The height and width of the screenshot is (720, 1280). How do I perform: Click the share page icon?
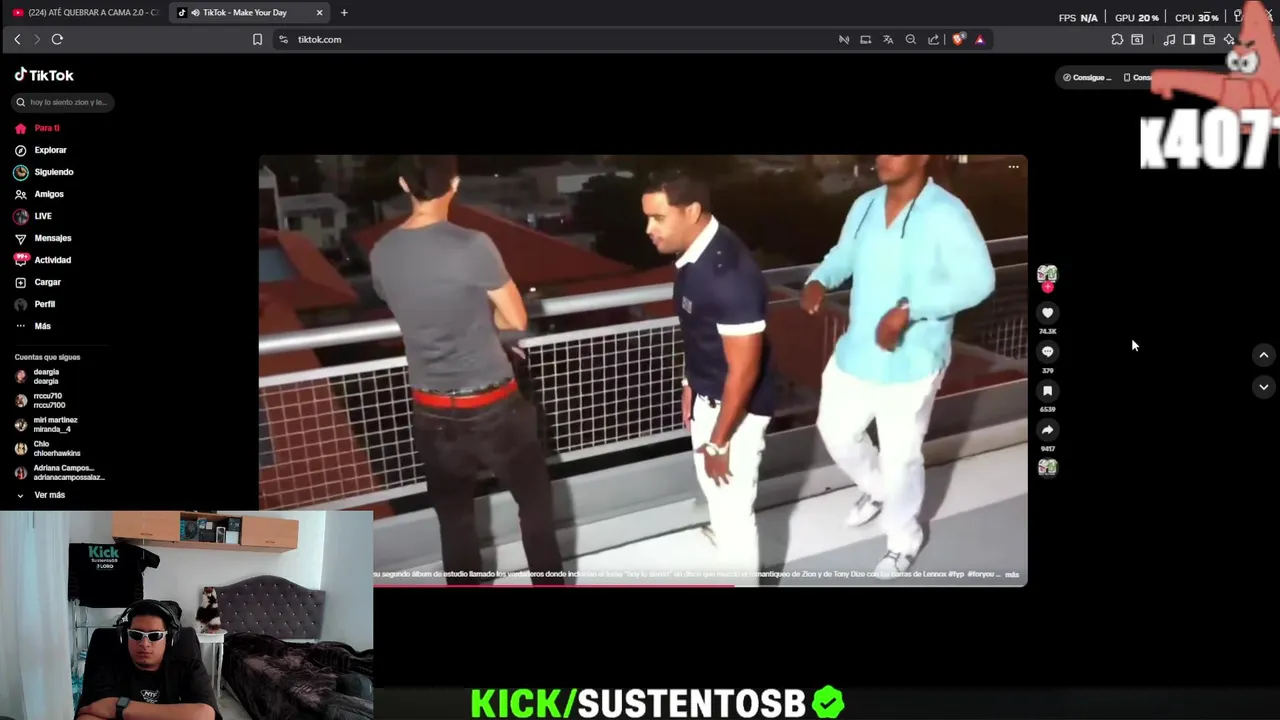pyautogui.click(x=934, y=39)
